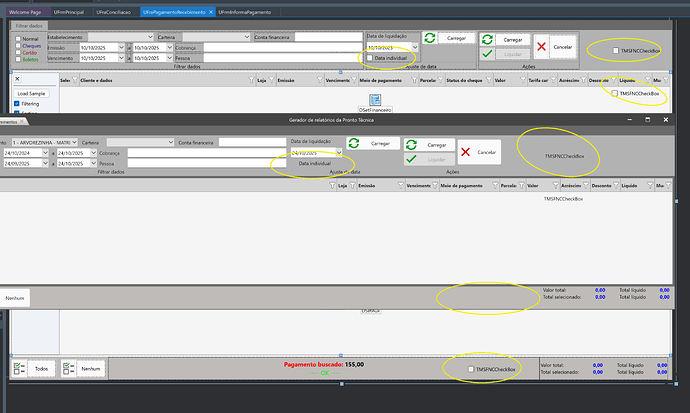Toggle the Cheques checkbox
690x413 pixels.
18,45
